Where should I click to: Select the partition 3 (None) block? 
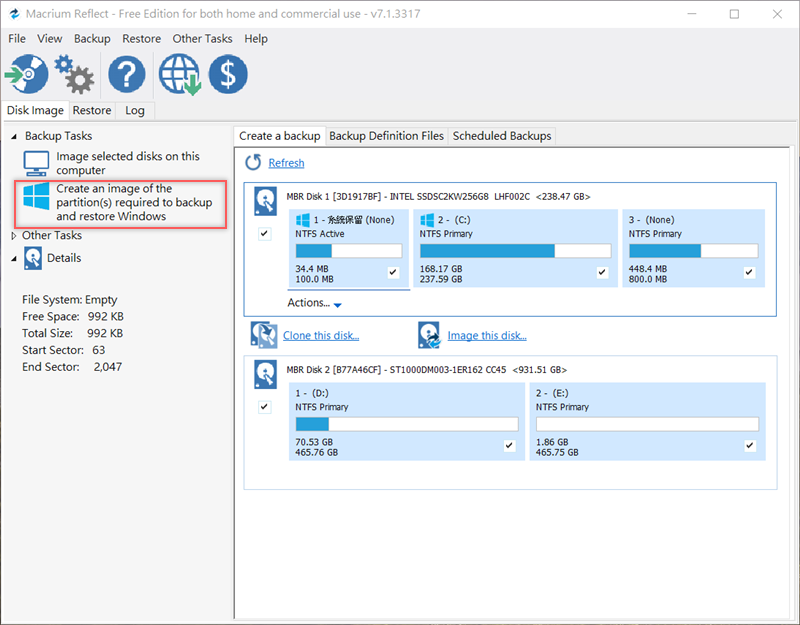[692, 248]
